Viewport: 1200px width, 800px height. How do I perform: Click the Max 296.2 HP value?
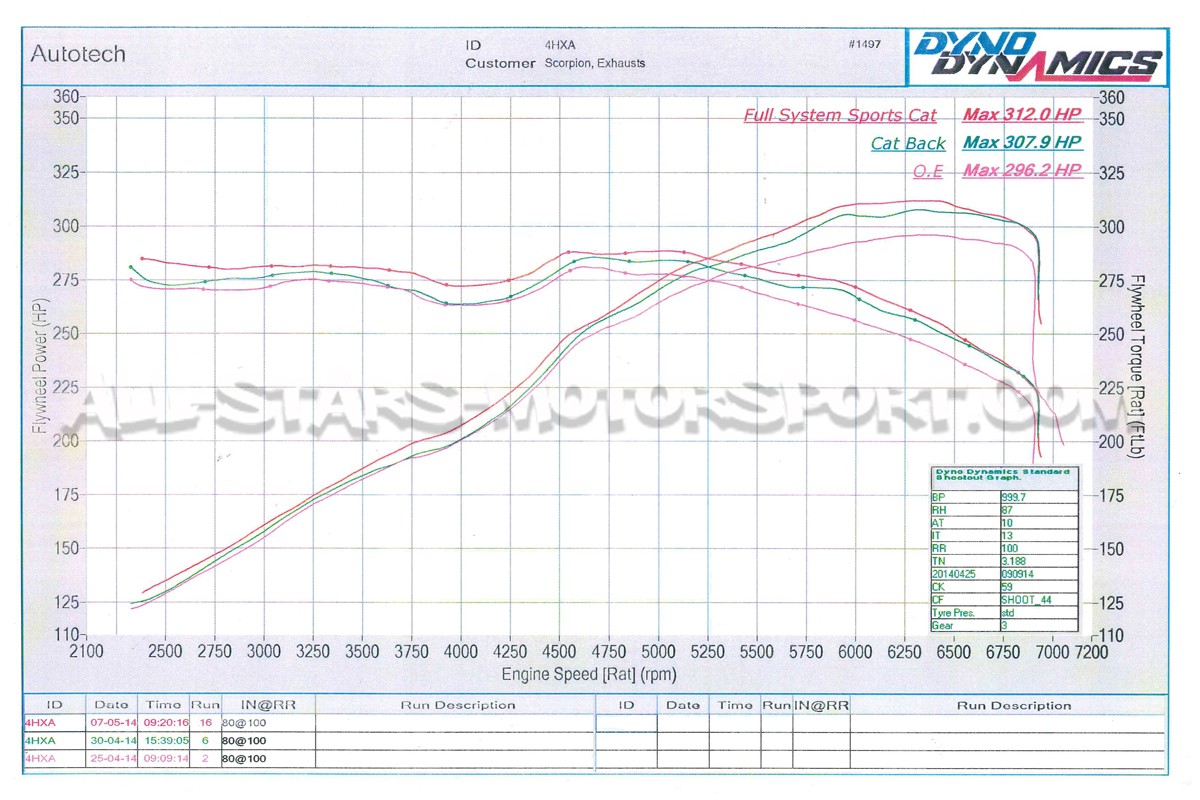1022,170
